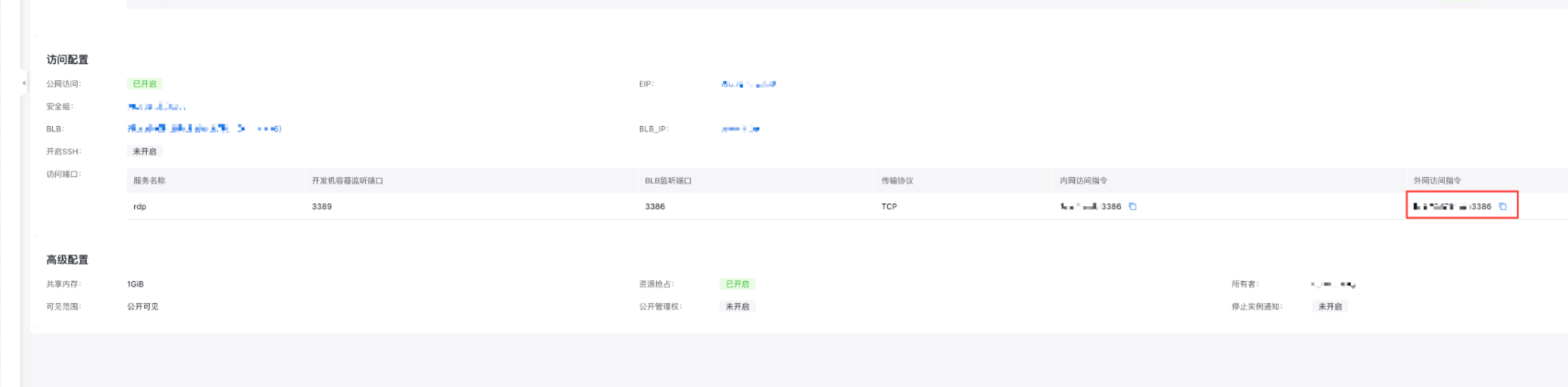Click the BLB_IP address link
Viewport: 1568px width, 387px height.
(739, 129)
